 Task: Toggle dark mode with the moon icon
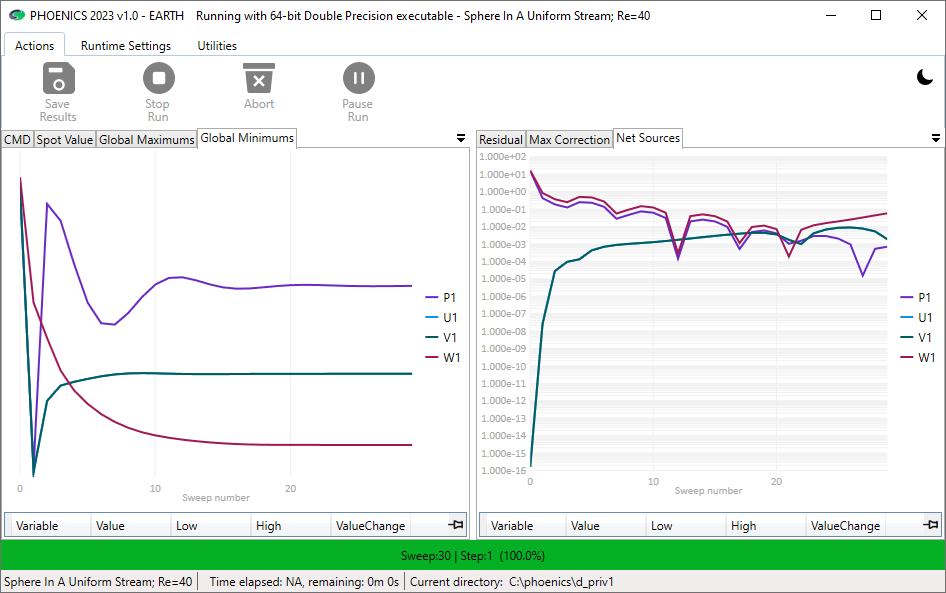tap(924, 77)
